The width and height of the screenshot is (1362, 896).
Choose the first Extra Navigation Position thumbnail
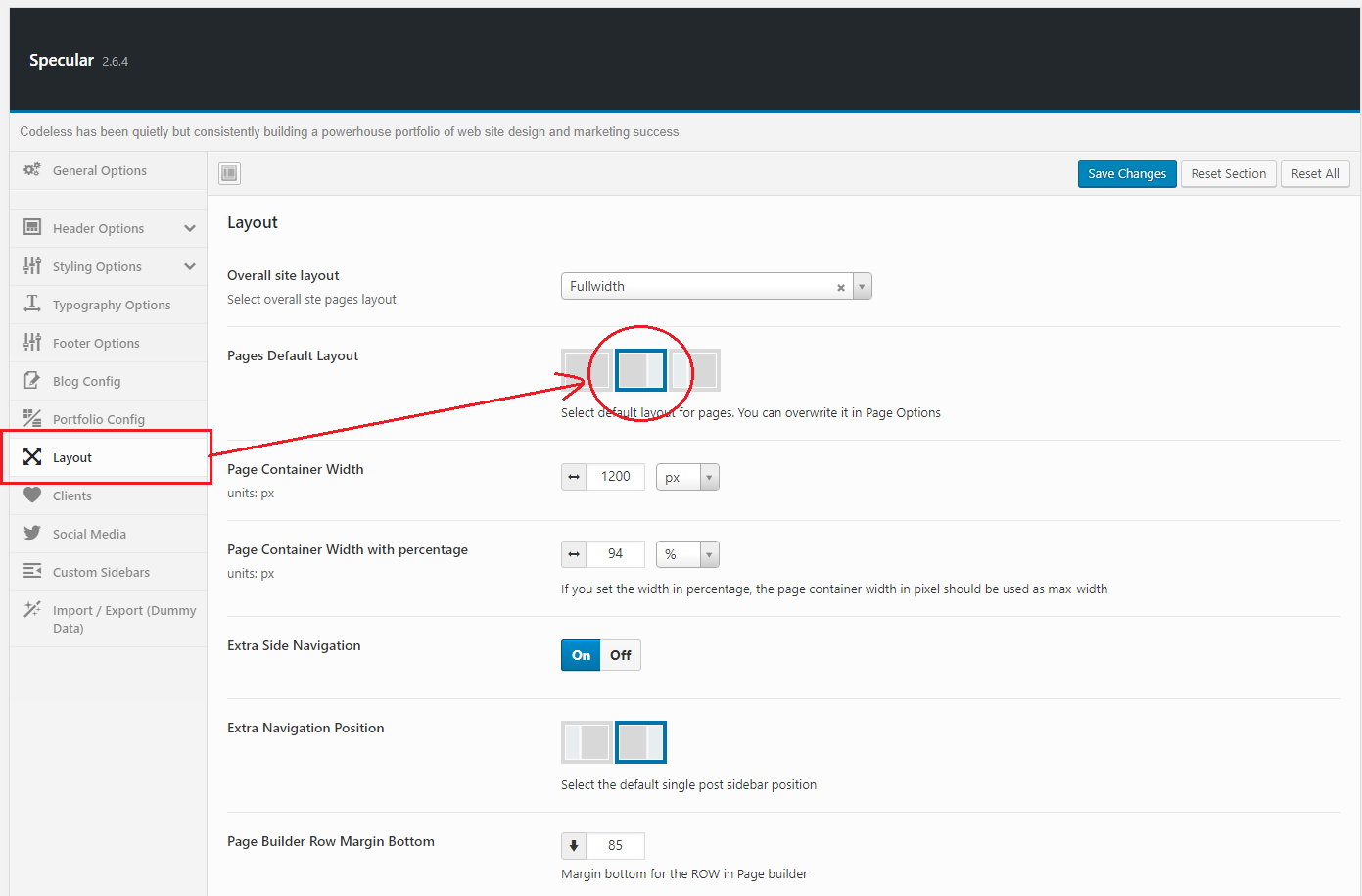tap(587, 742)
